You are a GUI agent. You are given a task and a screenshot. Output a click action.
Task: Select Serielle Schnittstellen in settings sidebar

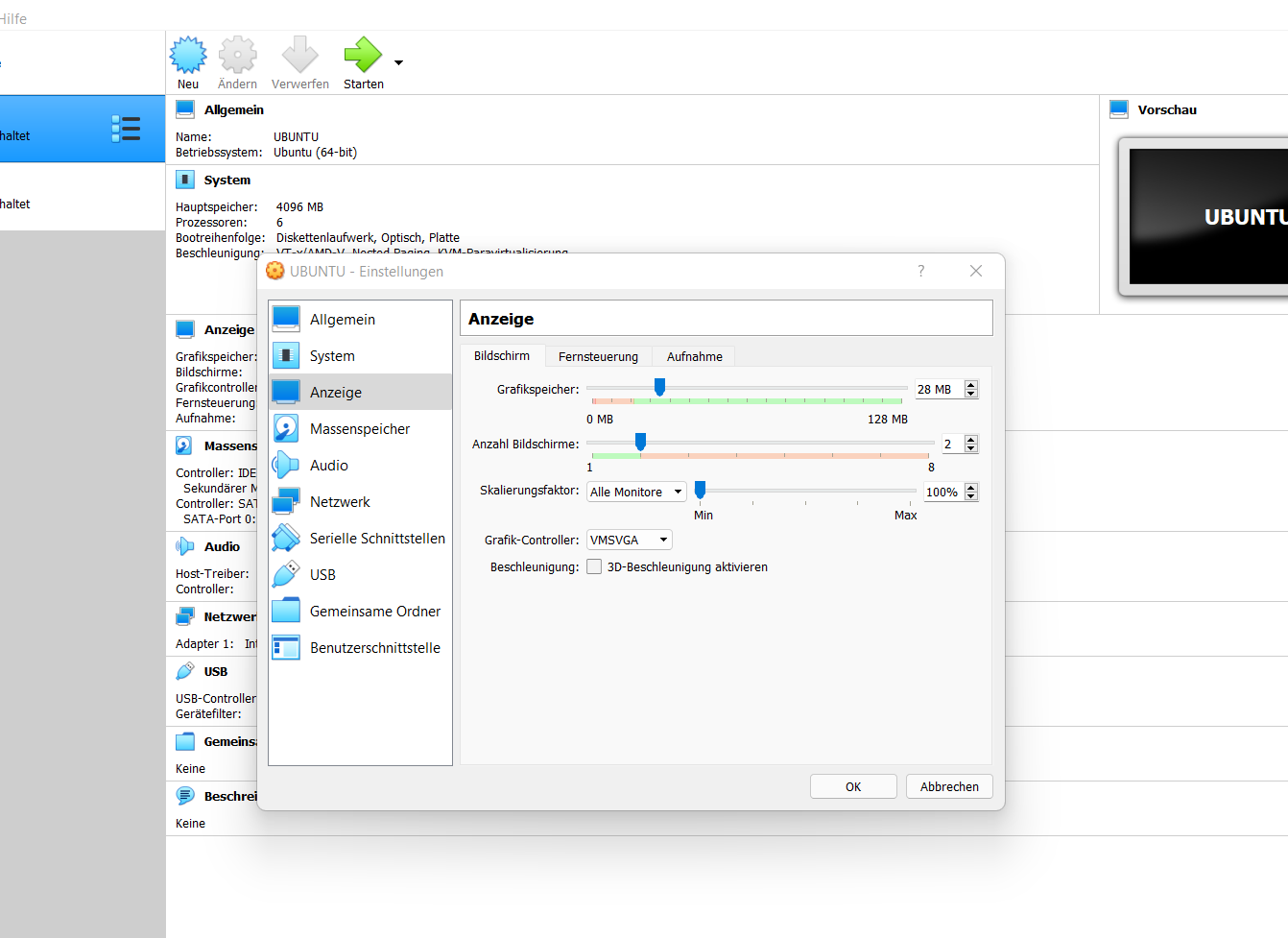point(360,538)
